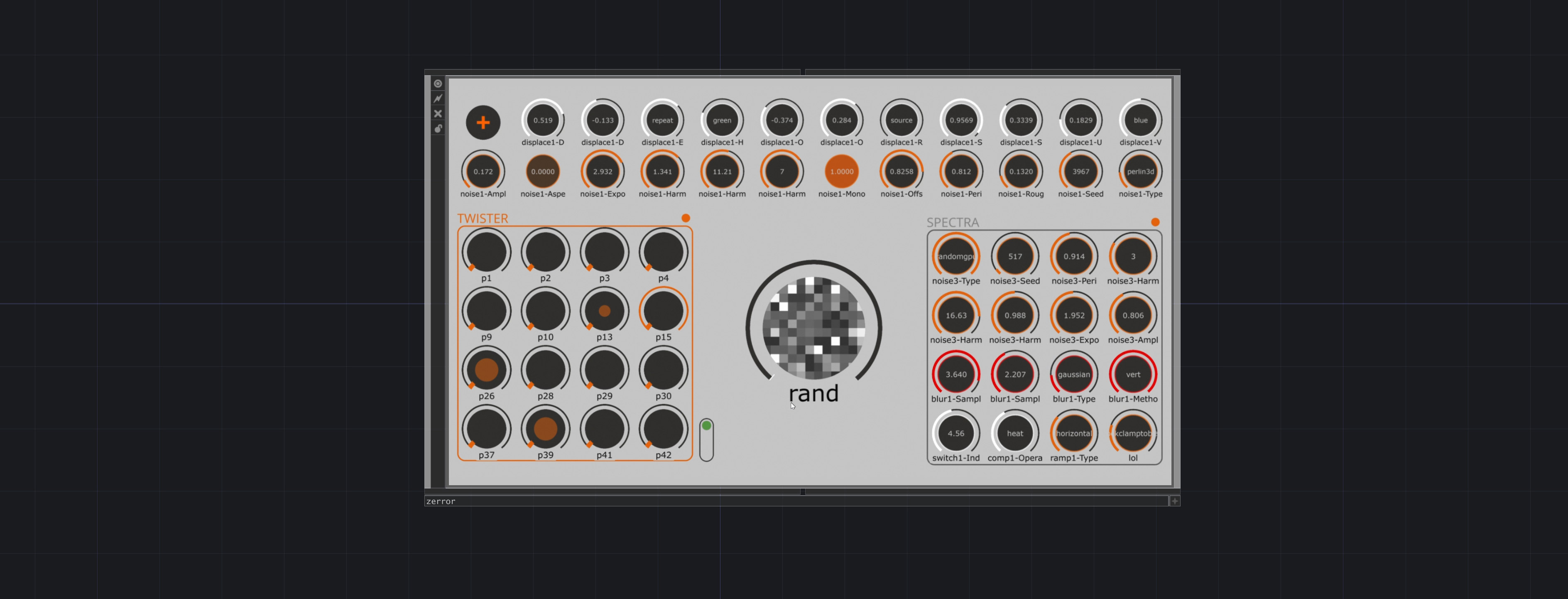The width and height of the screenshot is (1568, 599).
Task: Toggle the viewer active circle flag icon
Action: tap(438, 83)
